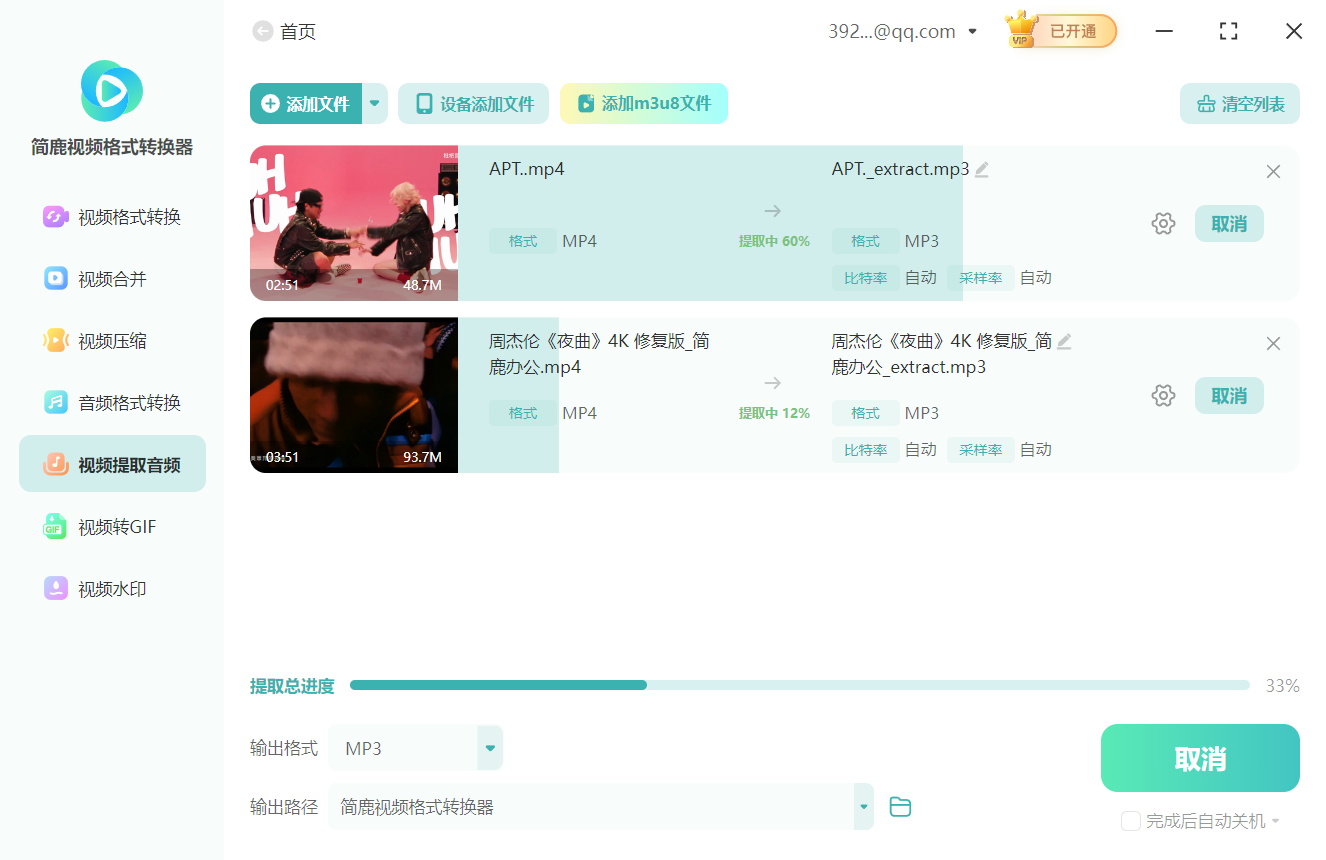Click the 添加m3u8文件 button
The width and height of the screenshot is (1326, 860).
[644, 104]
